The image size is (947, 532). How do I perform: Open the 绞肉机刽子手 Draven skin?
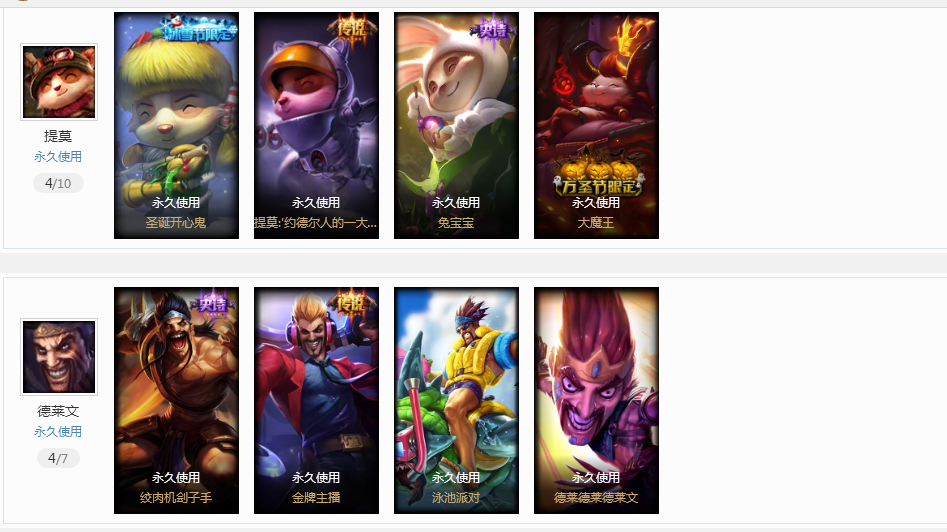coord(176,400)
